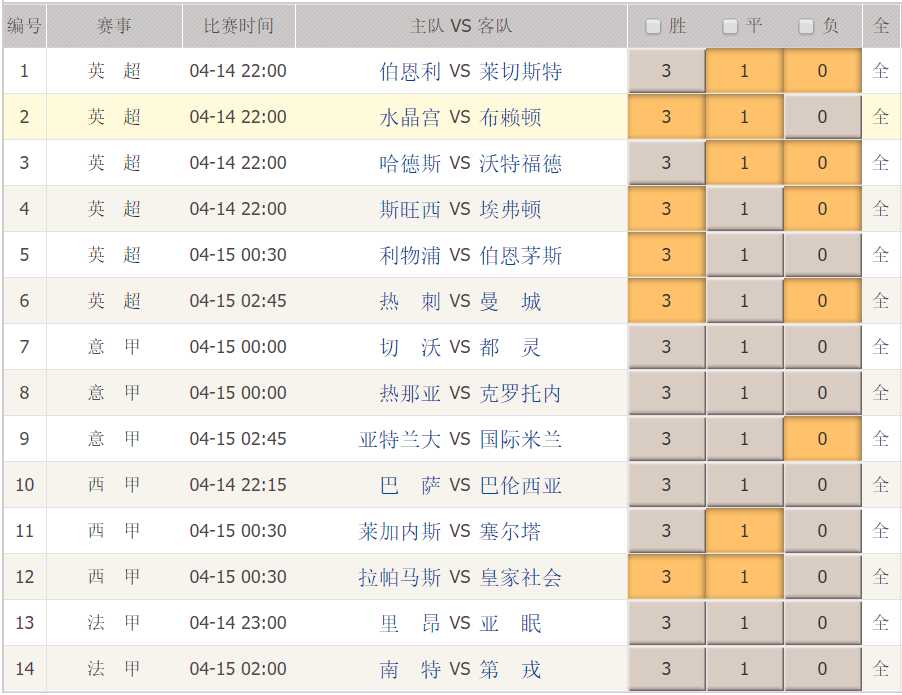Click the 比赛时间 column header
Viewport: 902px width, 695px height.
[x=239, y=26]
